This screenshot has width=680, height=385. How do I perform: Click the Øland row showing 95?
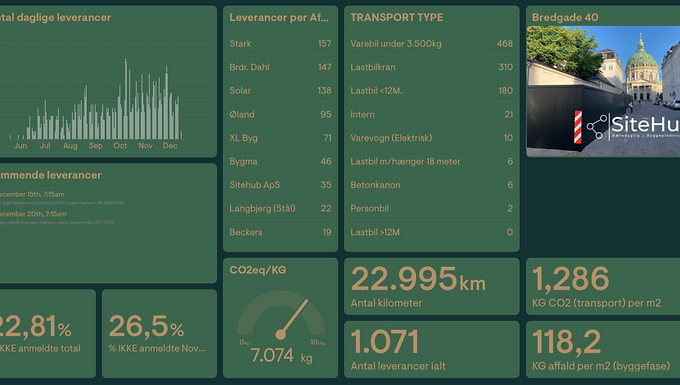pyautogui.click(x=280, y=114)
